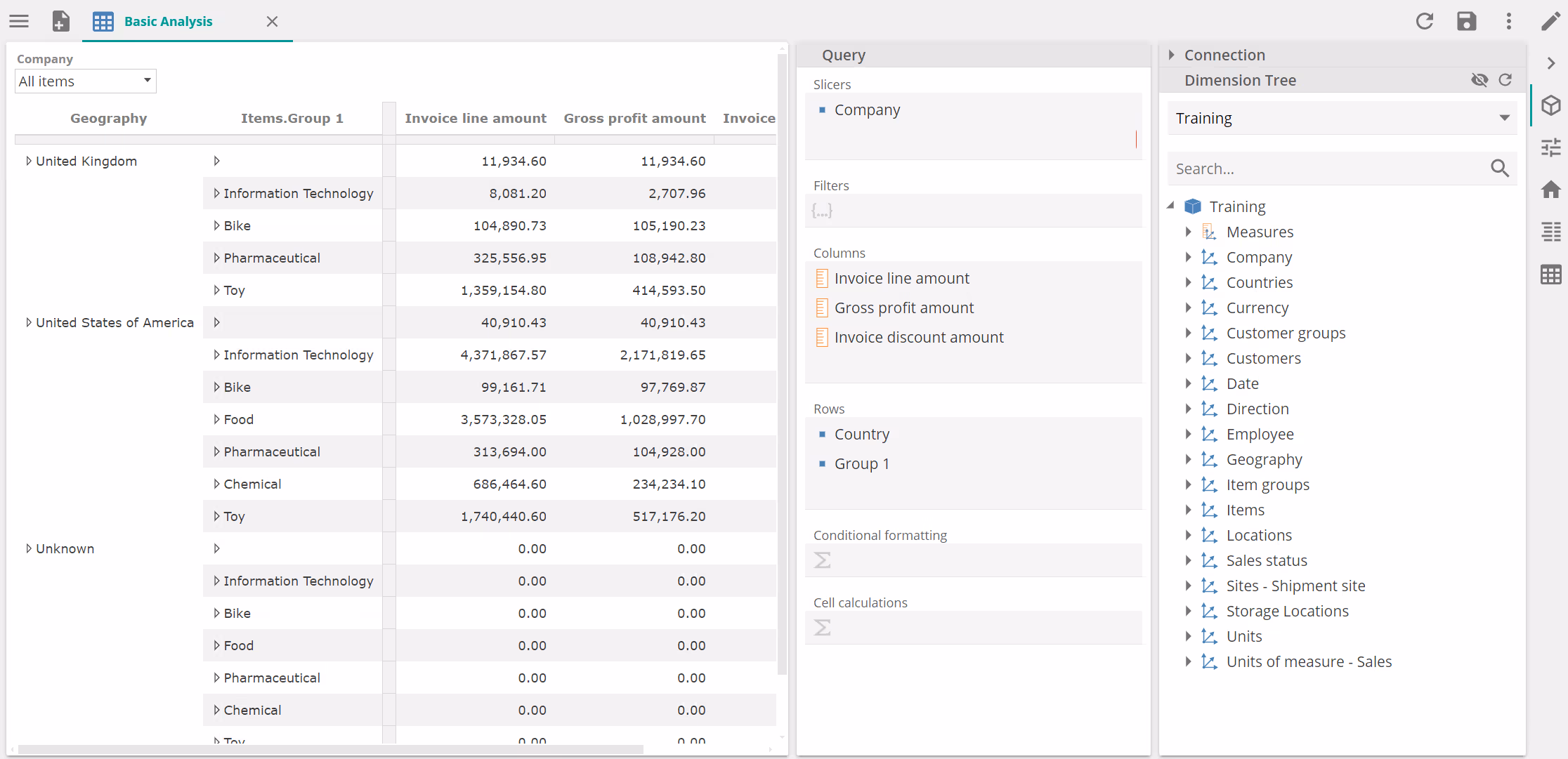Open the Company All items dropdown

coord(85,81)
